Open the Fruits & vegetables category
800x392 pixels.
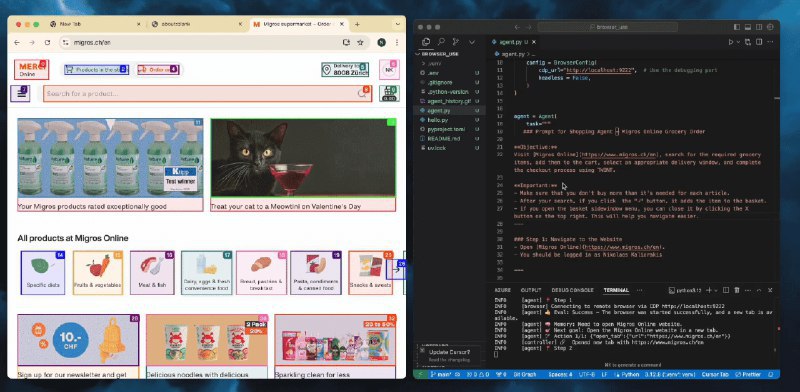(x=98, y=273)
